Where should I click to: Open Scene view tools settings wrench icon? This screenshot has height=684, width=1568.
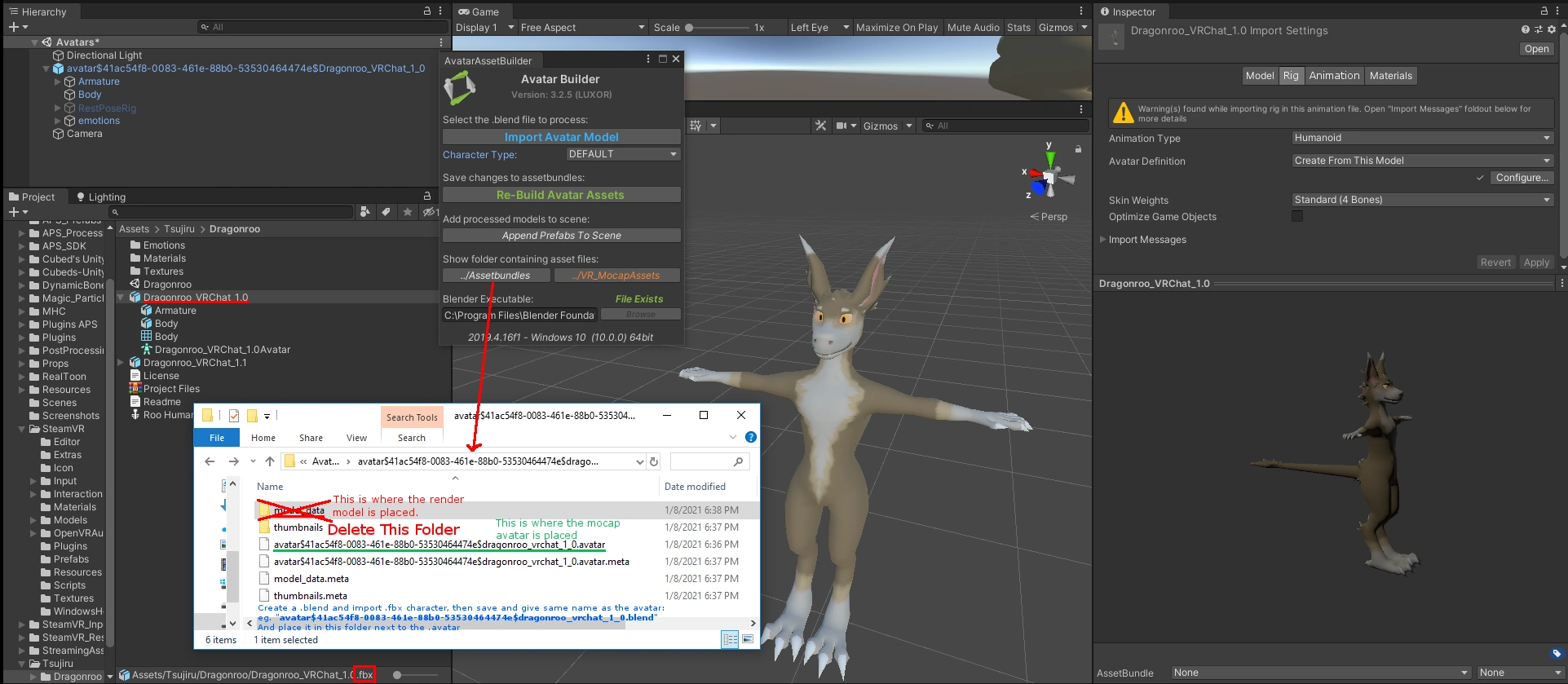(820, 126)
